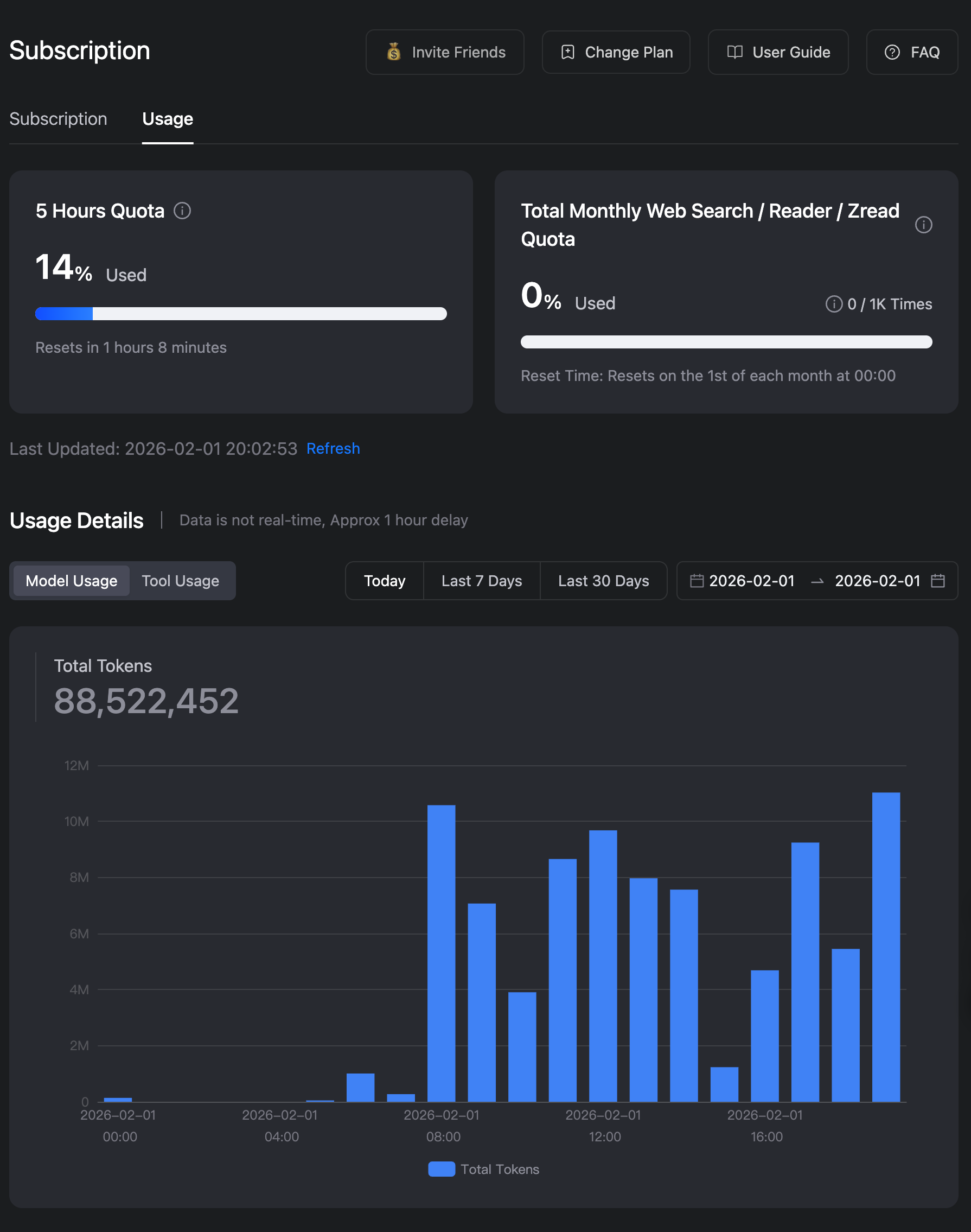
Task: Open the Change Plan button
Action: 616,52
